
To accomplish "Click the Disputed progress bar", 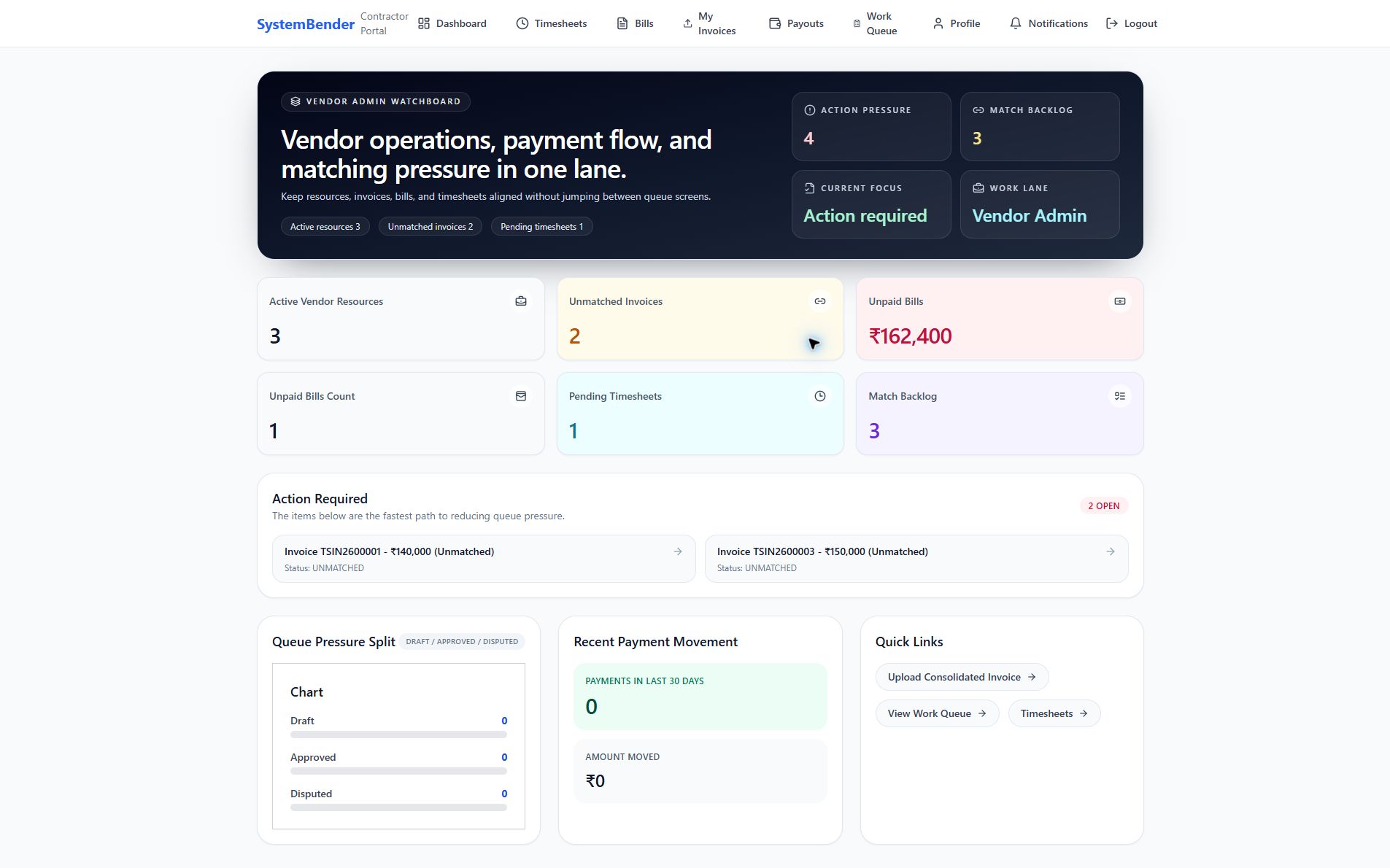I will pos(398,807).
